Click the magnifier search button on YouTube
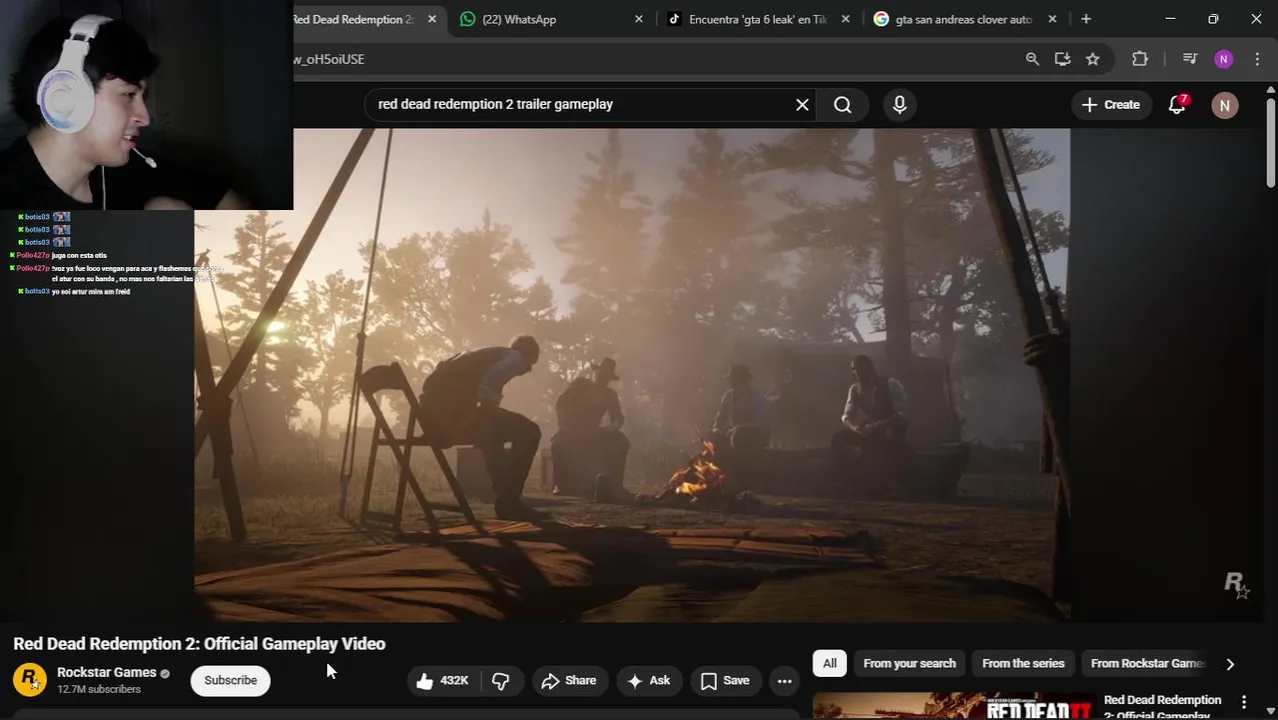 (843, 105)
